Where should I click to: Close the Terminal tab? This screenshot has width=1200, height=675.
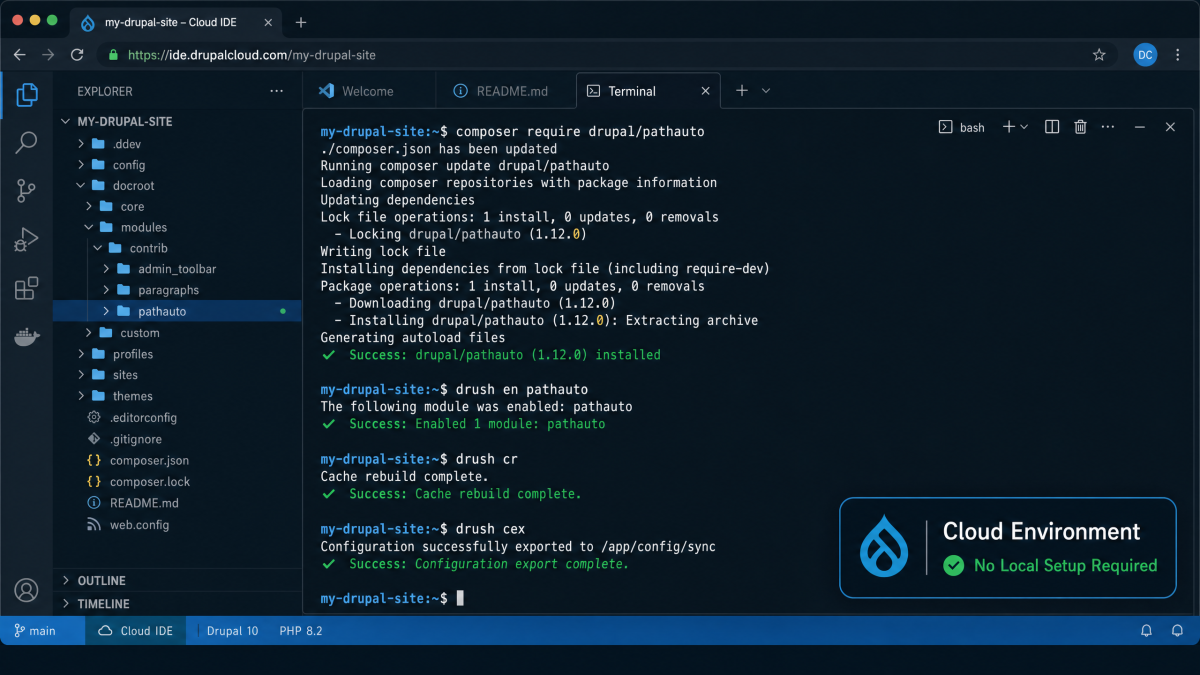(705, 91)
